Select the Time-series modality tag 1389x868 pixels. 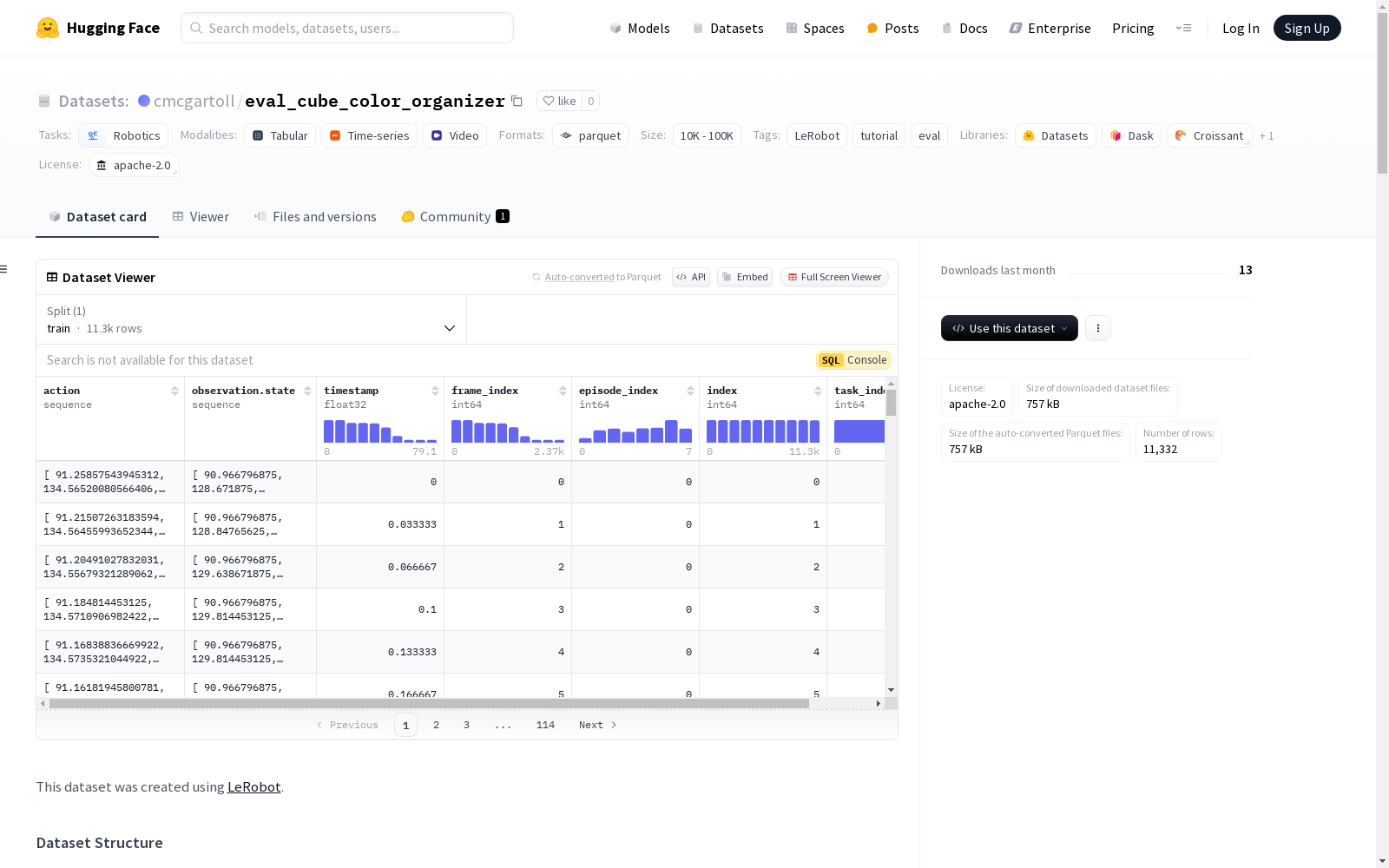tap(369, 135)
